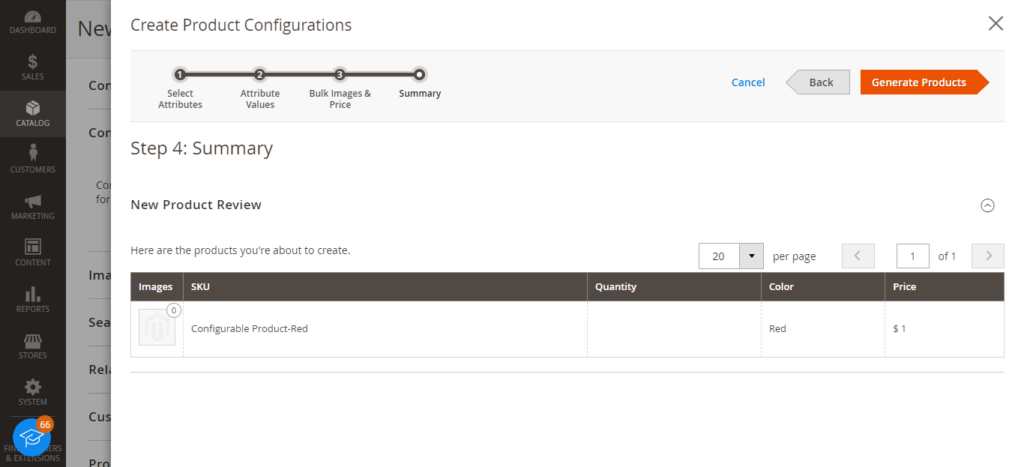The image size is (1024, 467).
Task: Open the Reports sidebar menu
Action: (33, 299)
